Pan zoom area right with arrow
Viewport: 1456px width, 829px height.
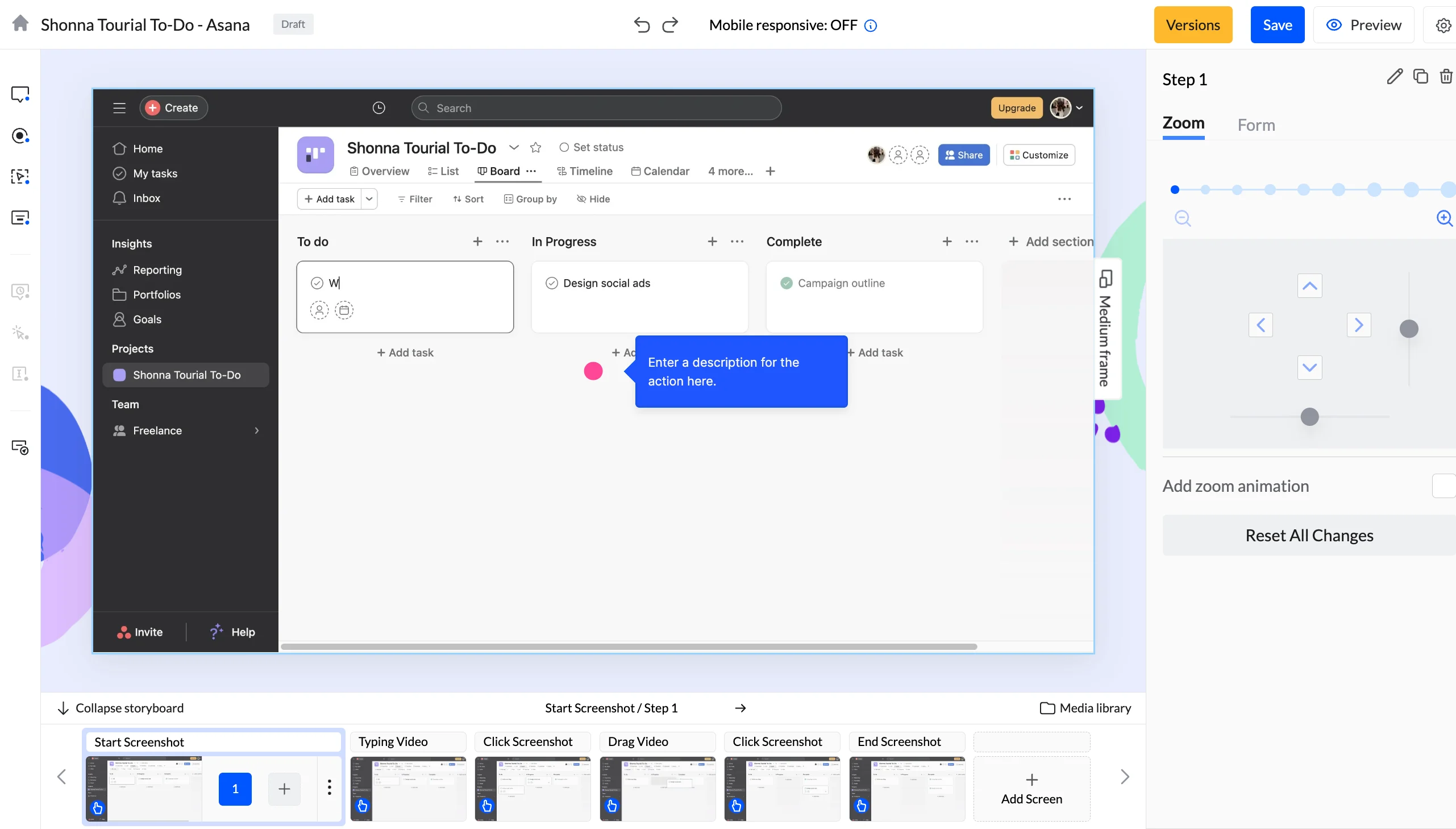(x=1359, y=325)
